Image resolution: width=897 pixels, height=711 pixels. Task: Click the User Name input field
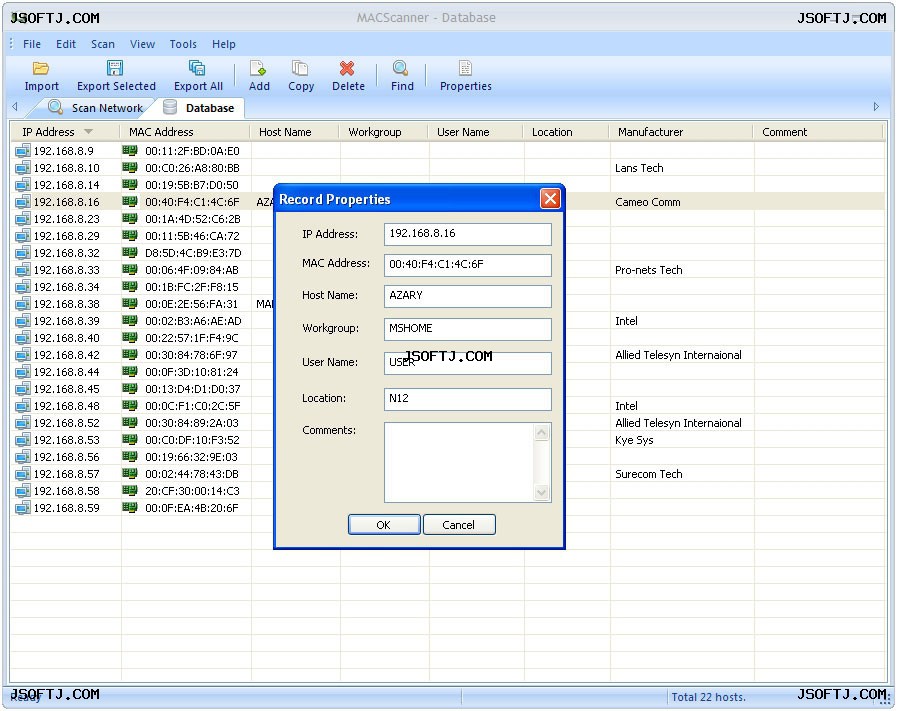467,363
